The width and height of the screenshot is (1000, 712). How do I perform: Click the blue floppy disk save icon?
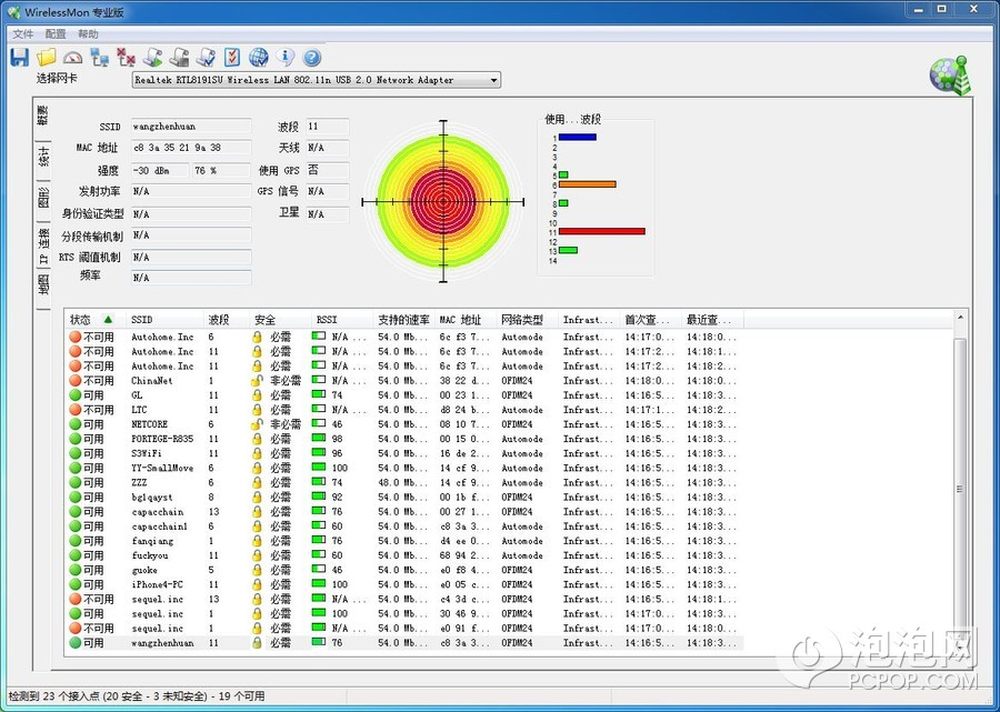[x=20, y=57]
